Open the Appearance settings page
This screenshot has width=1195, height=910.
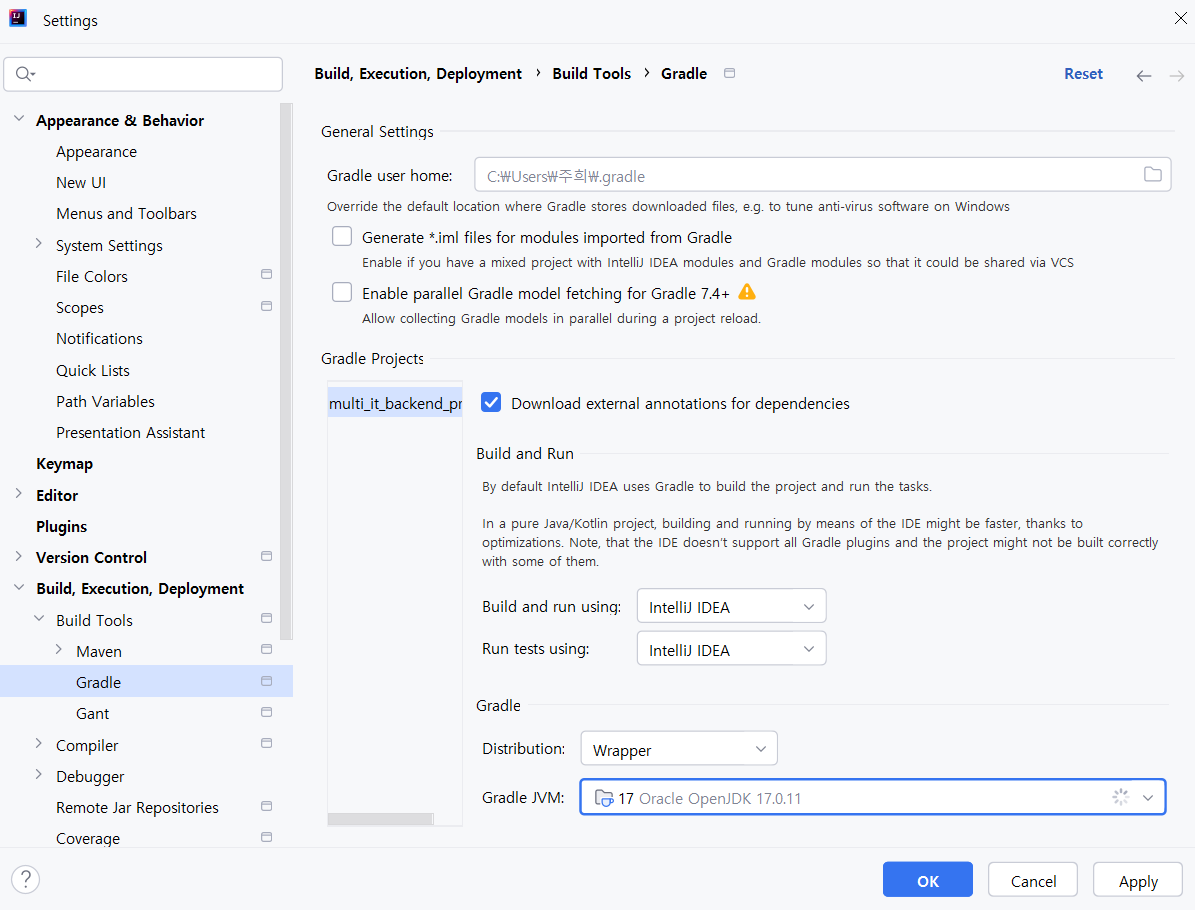[96, 152]
